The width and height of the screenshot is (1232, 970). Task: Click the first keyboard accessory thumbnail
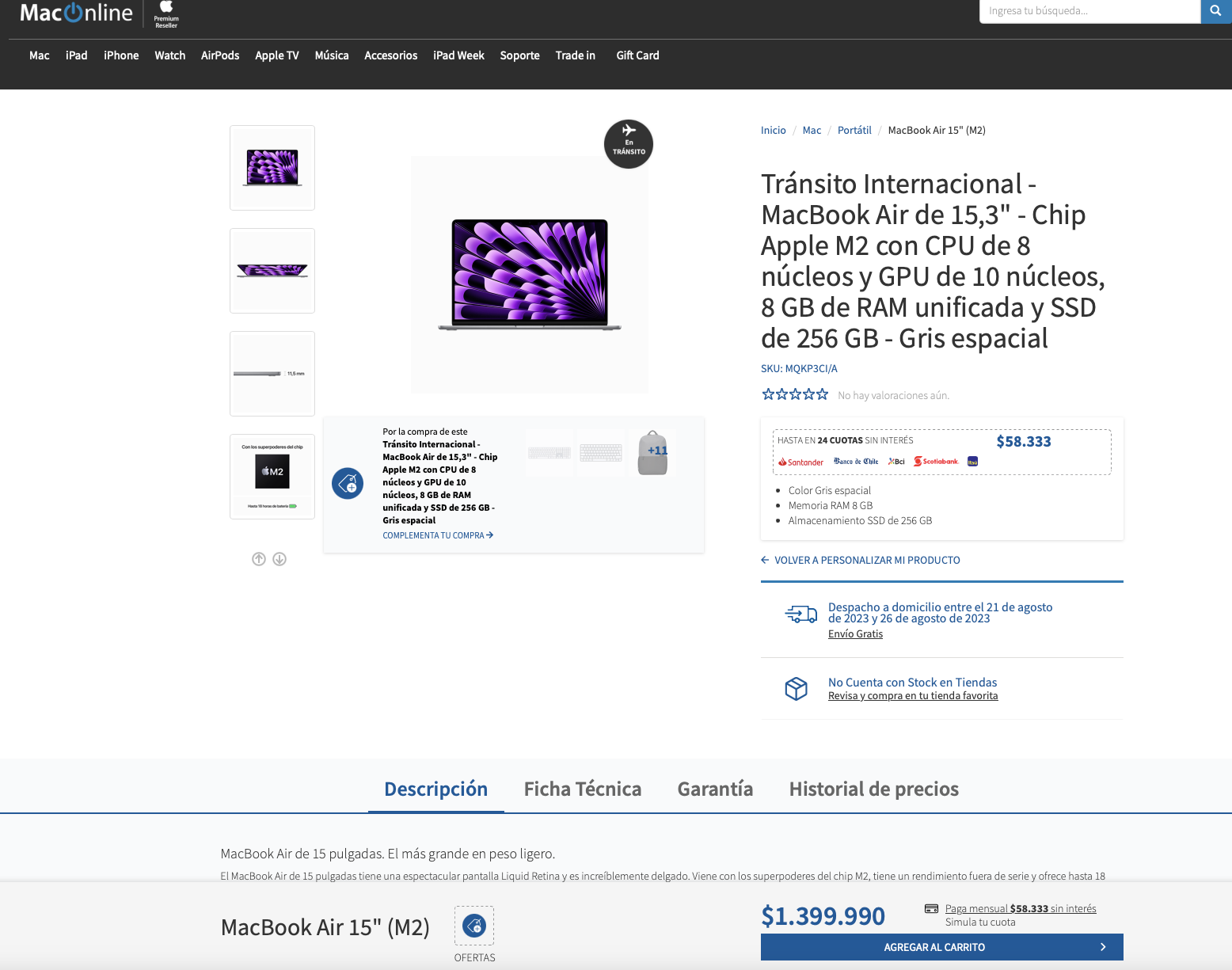point(549,453)
